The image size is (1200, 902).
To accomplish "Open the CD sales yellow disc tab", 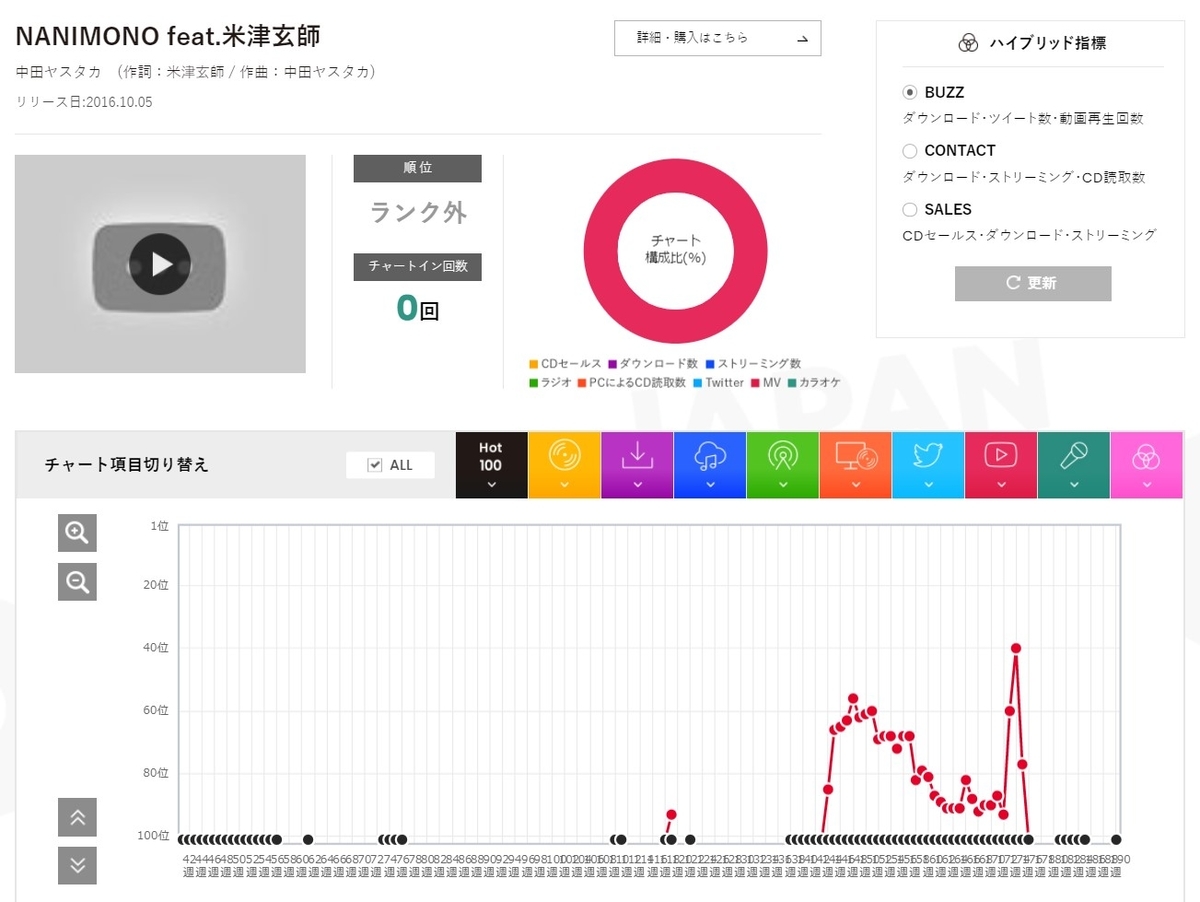I will [x=564, y=465].
